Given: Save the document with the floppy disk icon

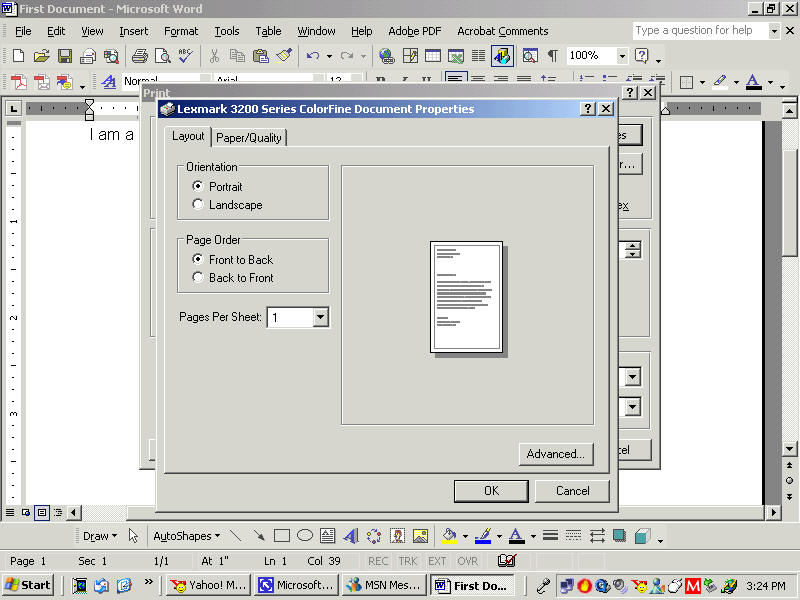Looking at the screenshot, I should 65,56.
